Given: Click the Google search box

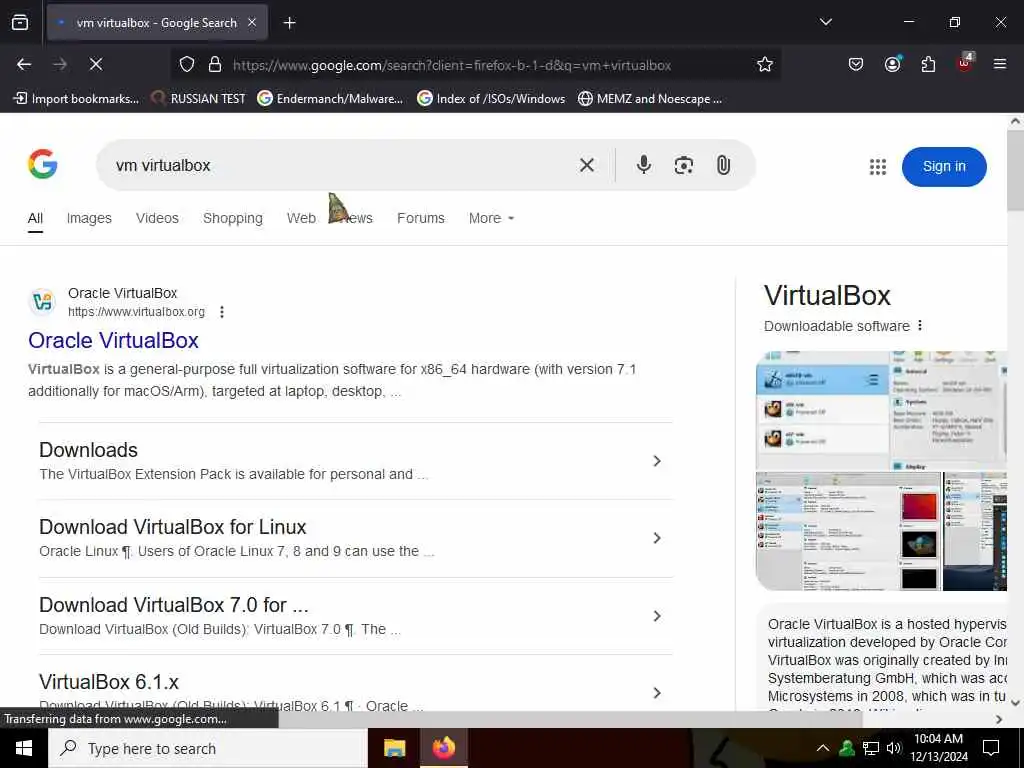Looking at the screenshot, I should pyautogui.click(x=340, y=165).
